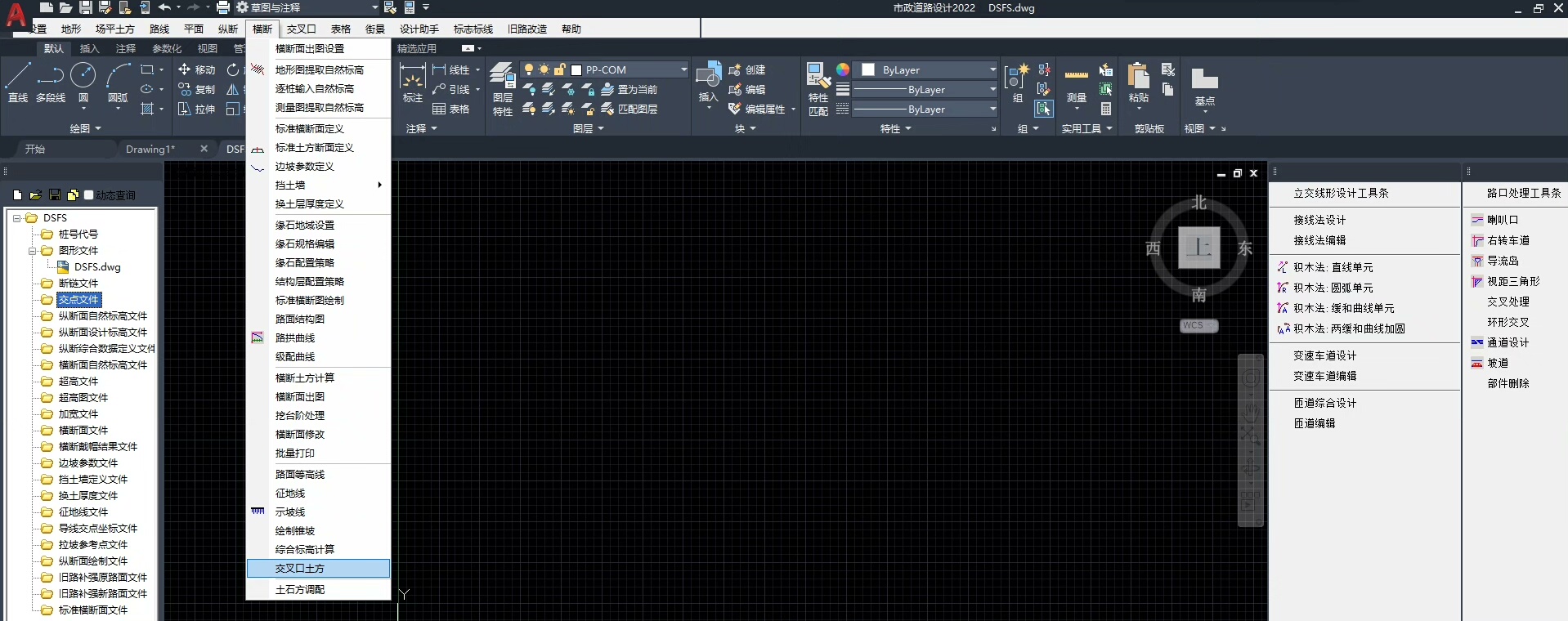Click the color wheel icon in properties panel

(843, 69)
